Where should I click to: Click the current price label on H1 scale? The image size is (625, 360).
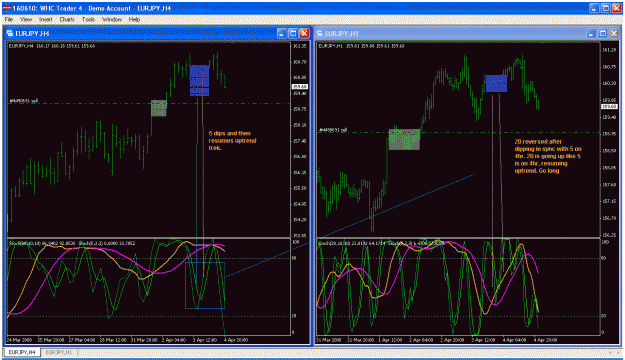(609, 106)
